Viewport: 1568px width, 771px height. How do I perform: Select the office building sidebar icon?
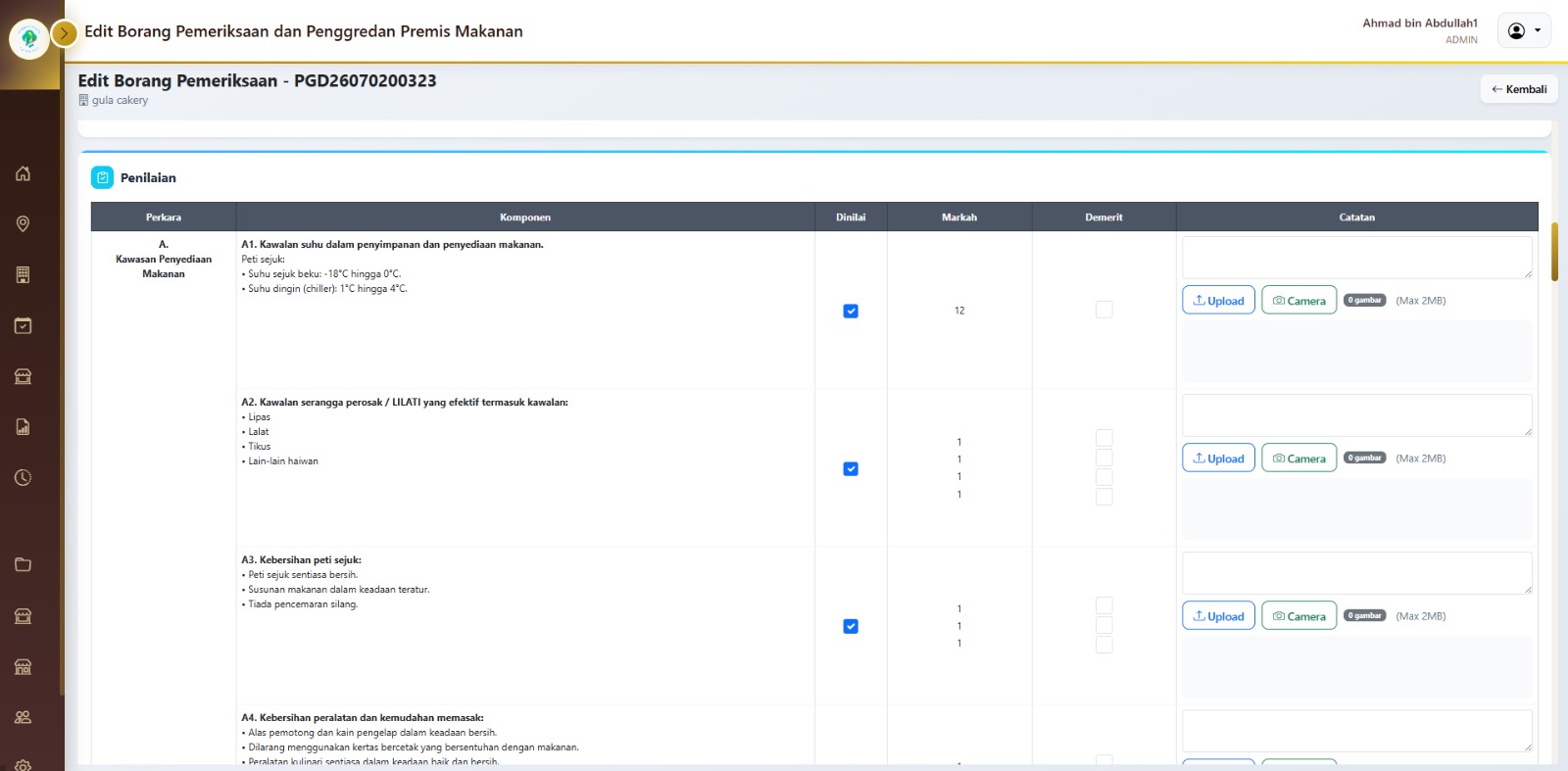(23, 275)
